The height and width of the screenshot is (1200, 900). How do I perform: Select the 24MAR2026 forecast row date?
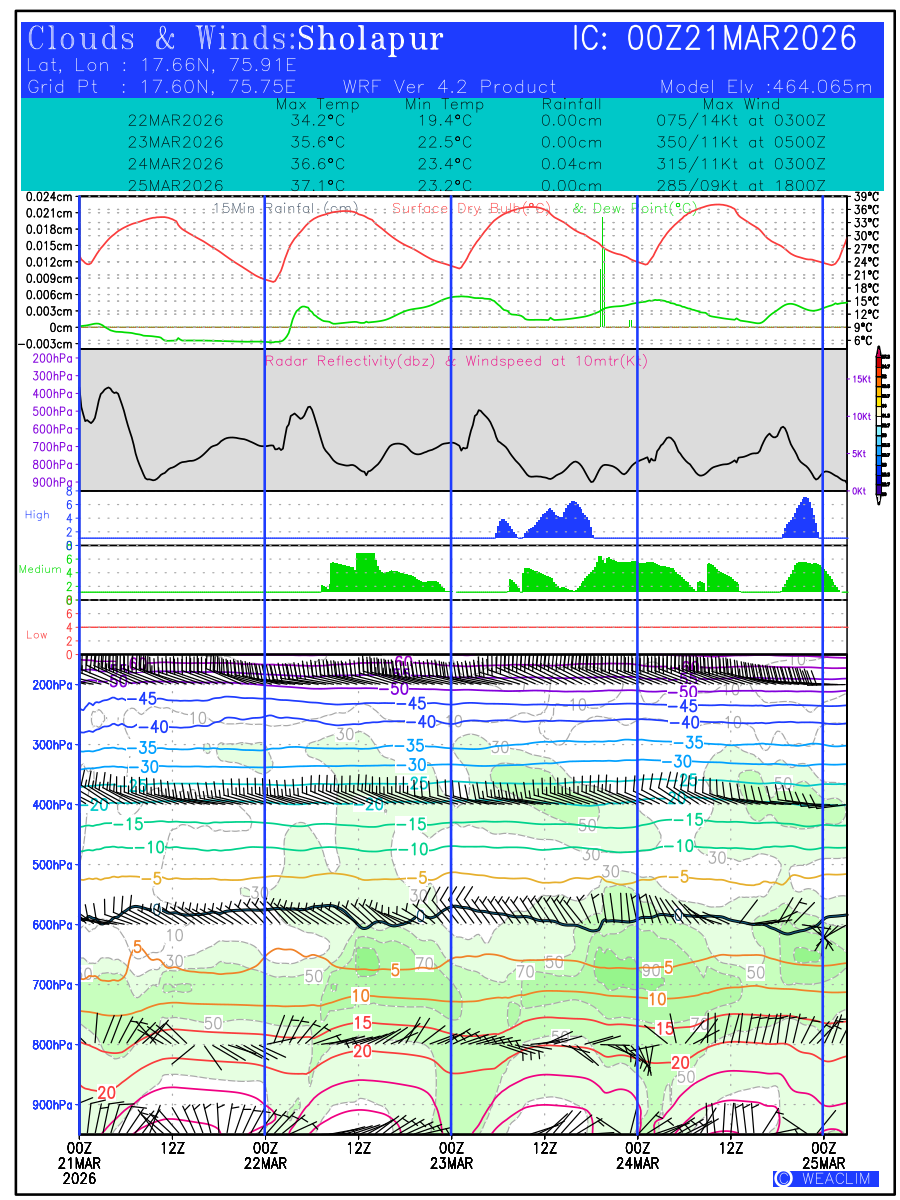176,164
